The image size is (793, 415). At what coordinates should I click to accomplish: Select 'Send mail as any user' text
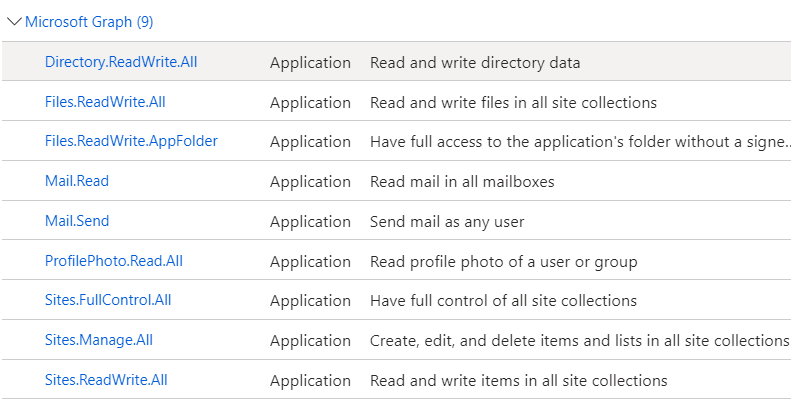[x=447, y=222]
